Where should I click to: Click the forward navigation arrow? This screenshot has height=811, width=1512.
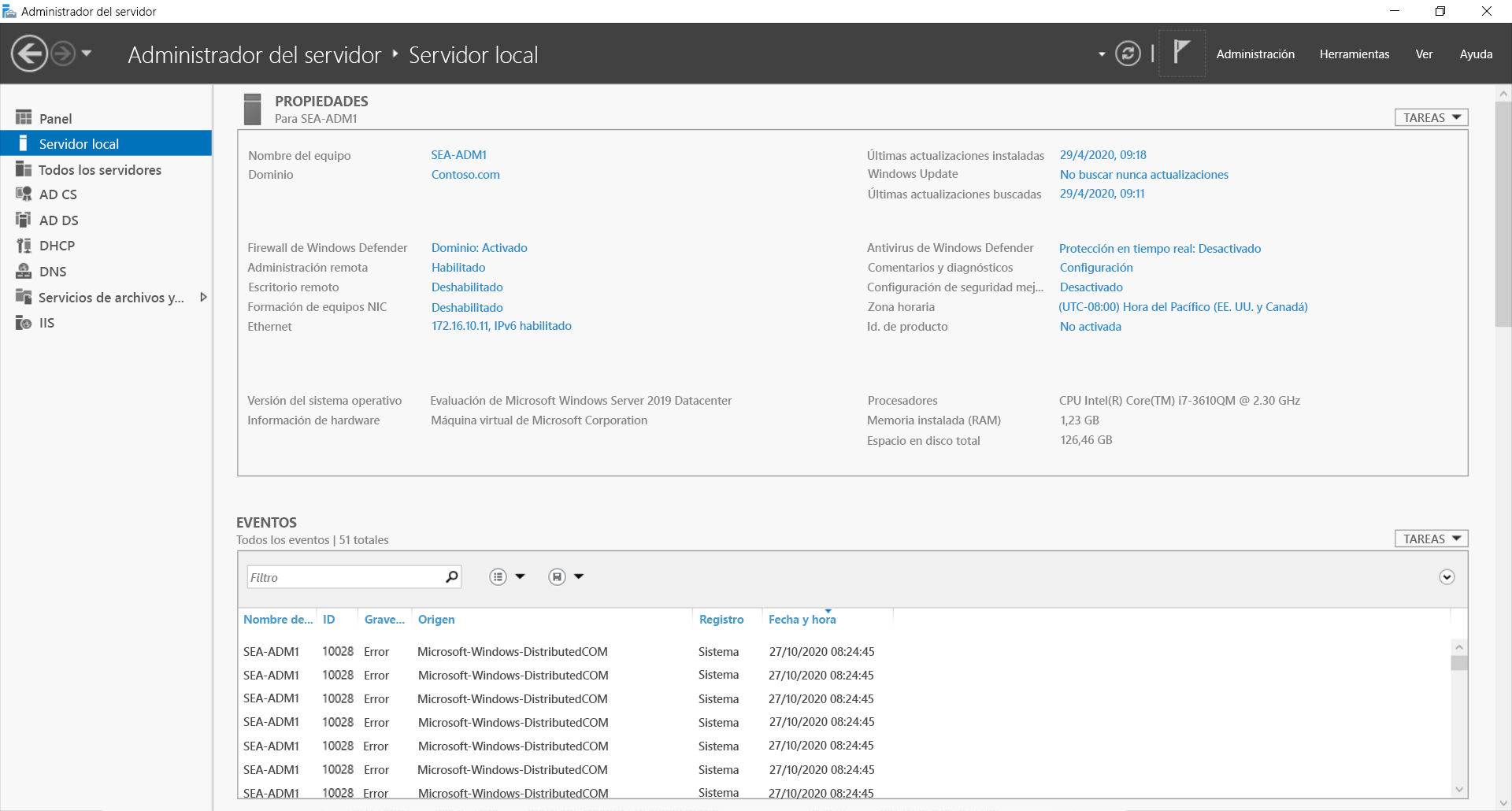(x=63, y=54)
